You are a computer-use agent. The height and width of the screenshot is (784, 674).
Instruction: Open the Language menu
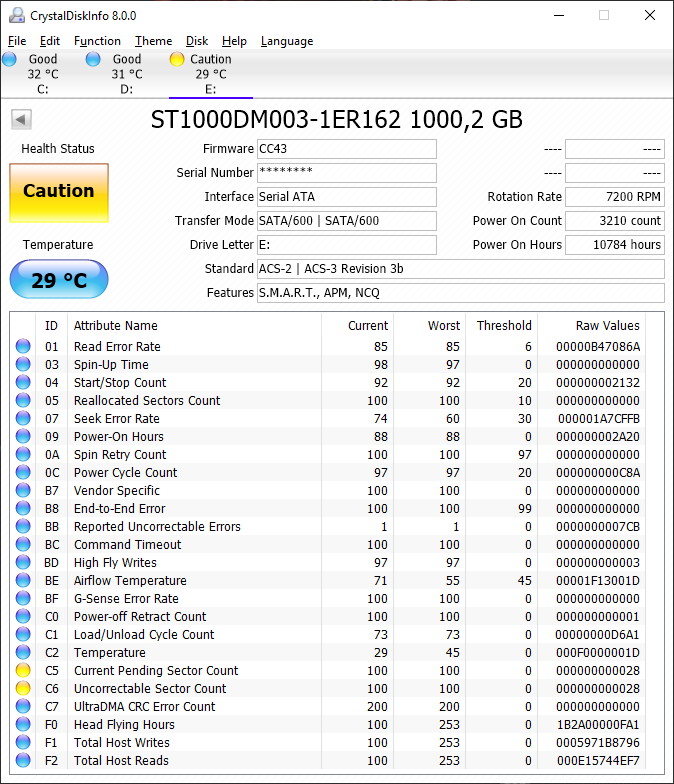point(287,41)
